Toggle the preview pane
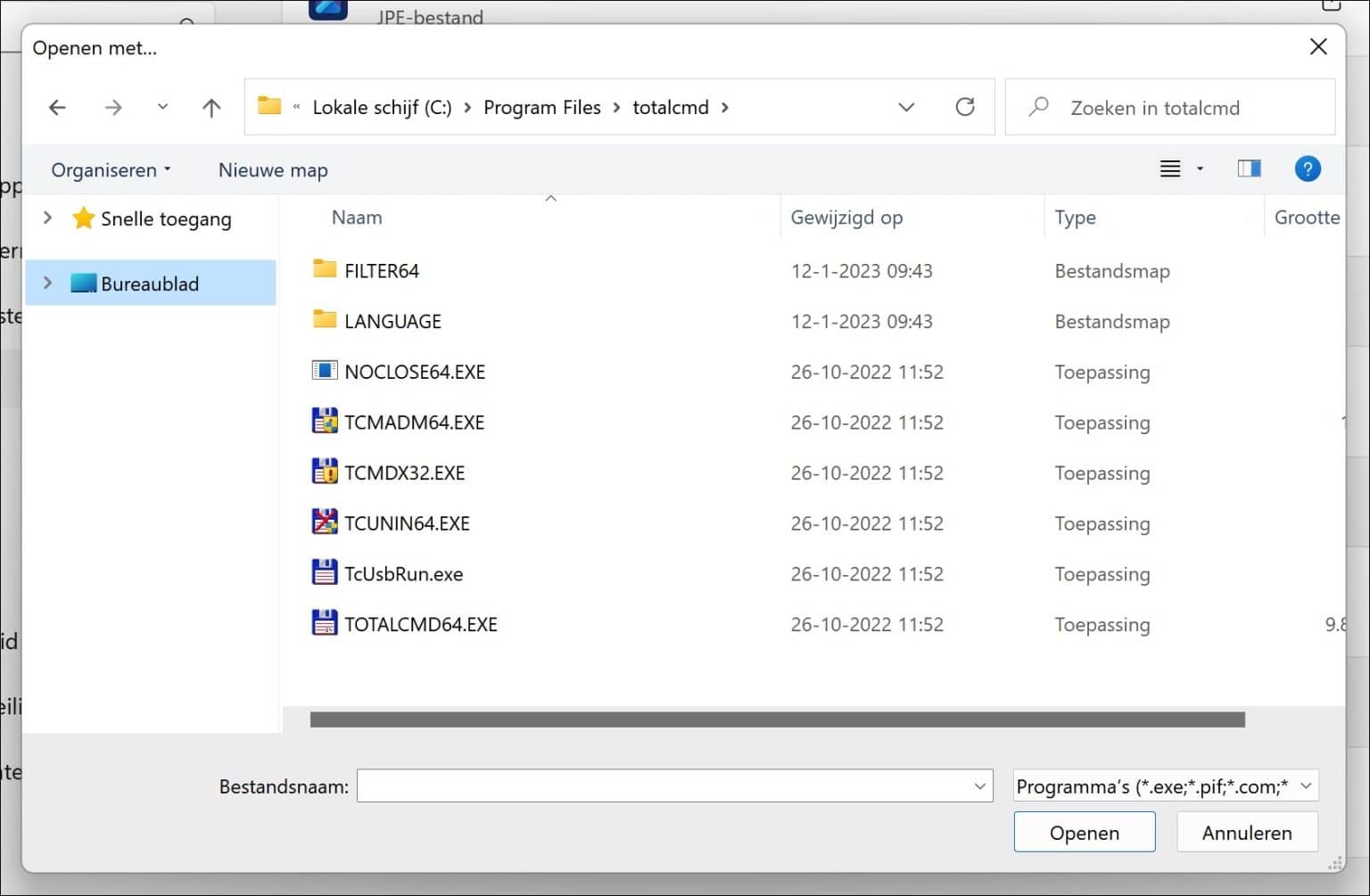 [1249, 169]
